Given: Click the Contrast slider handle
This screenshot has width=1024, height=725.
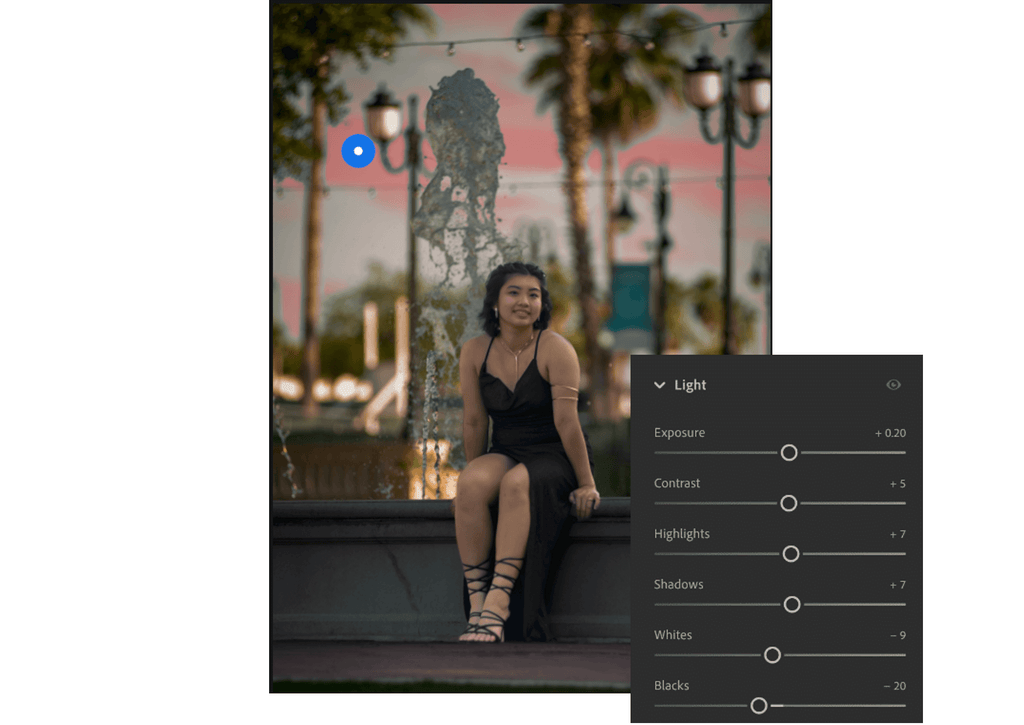Looking at the screenshot, I should point(788,503).
